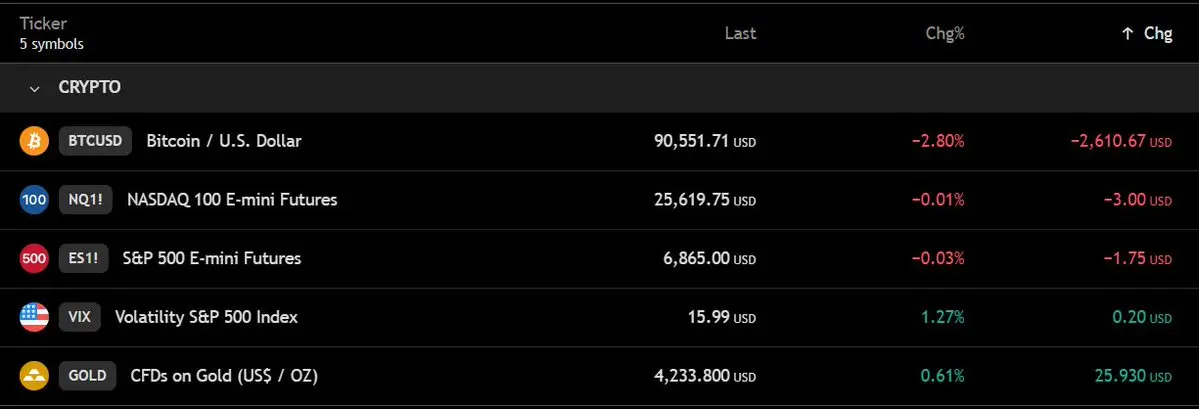
Task: Click the VIX US flag icon
Action: pyautogui.click(x=34, y=318)
